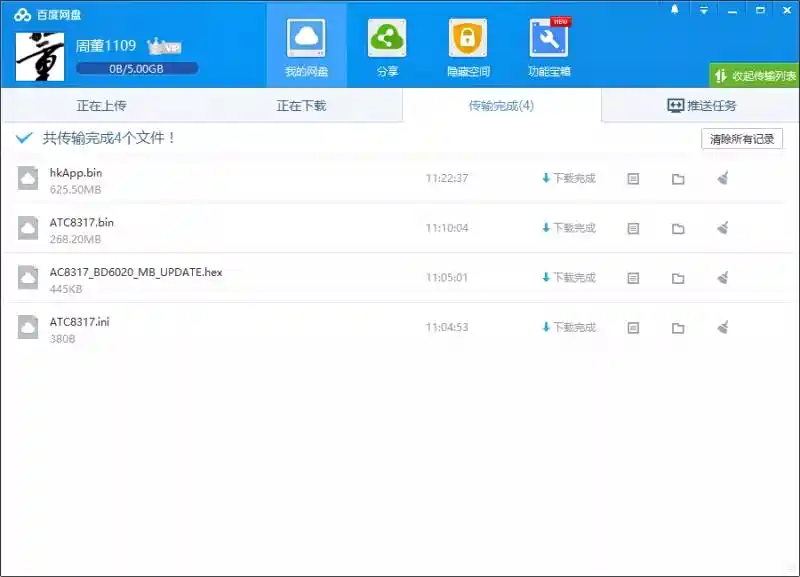Open folder containing AC8317_BD6020_MB_UPDATE.hex

tap(678, 278)
